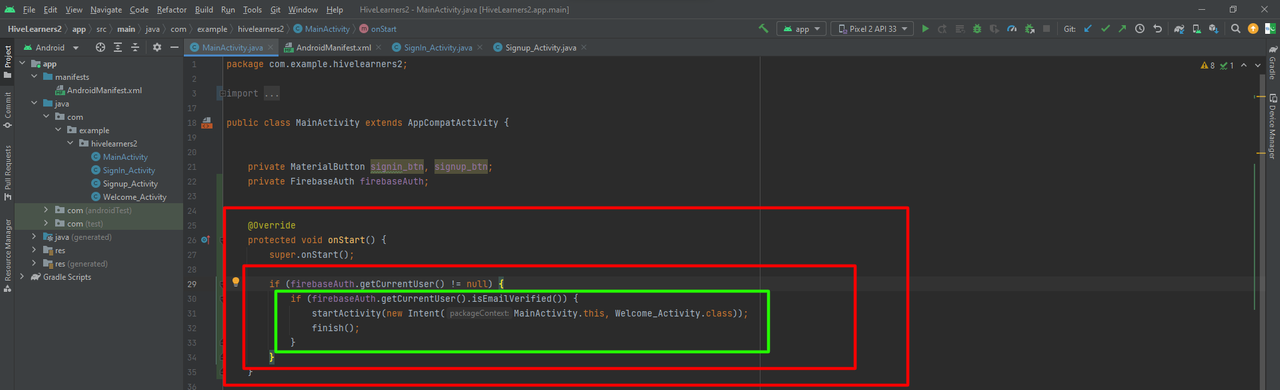The width and height of the screenshot is (1280, 390).
Task: Click HiveLearners2 in the breadcrumb bar
Action: [x=34, y=29]
